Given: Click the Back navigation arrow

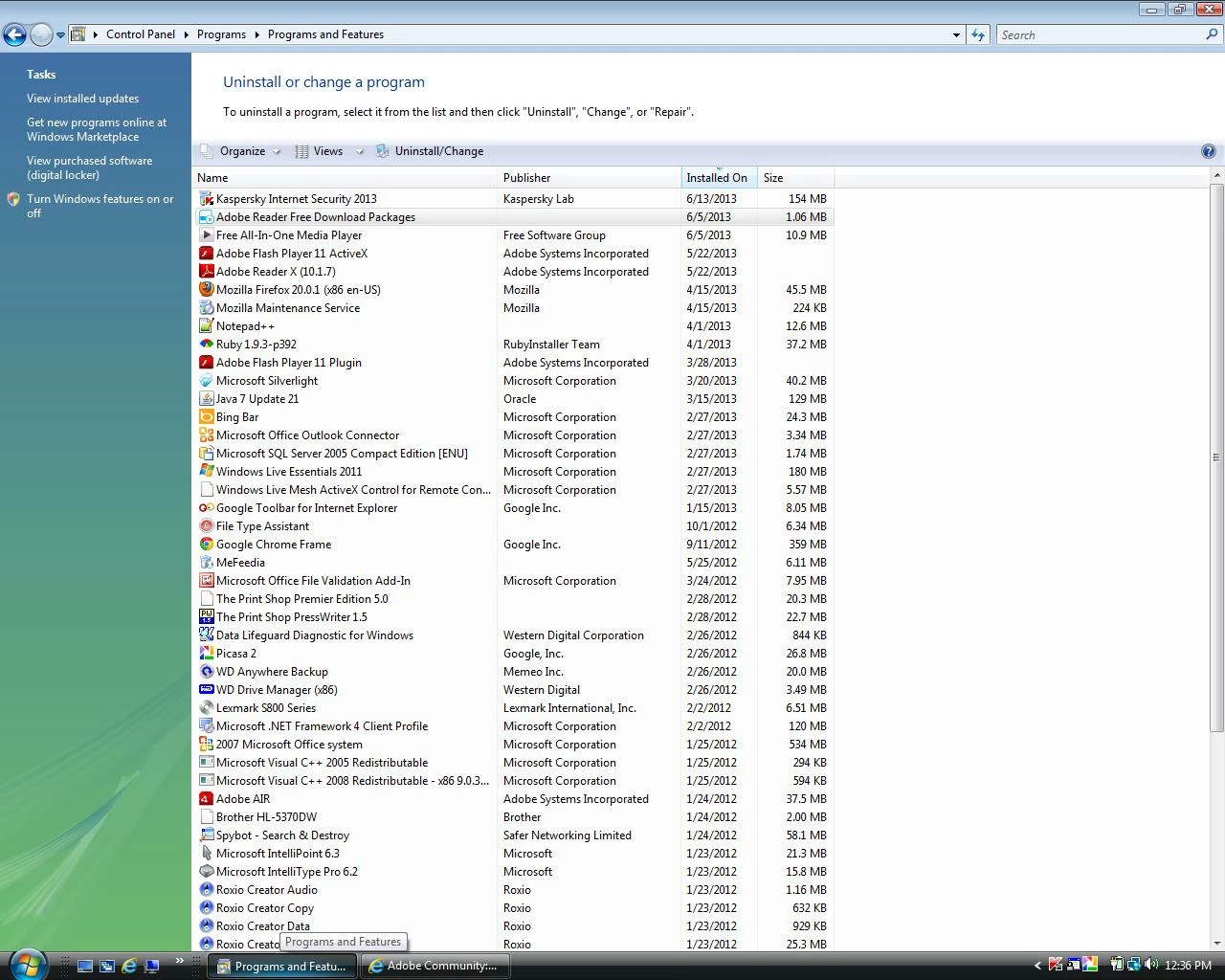Looking at the screenshot, I should pyautogui.click(x=14, y=35).
